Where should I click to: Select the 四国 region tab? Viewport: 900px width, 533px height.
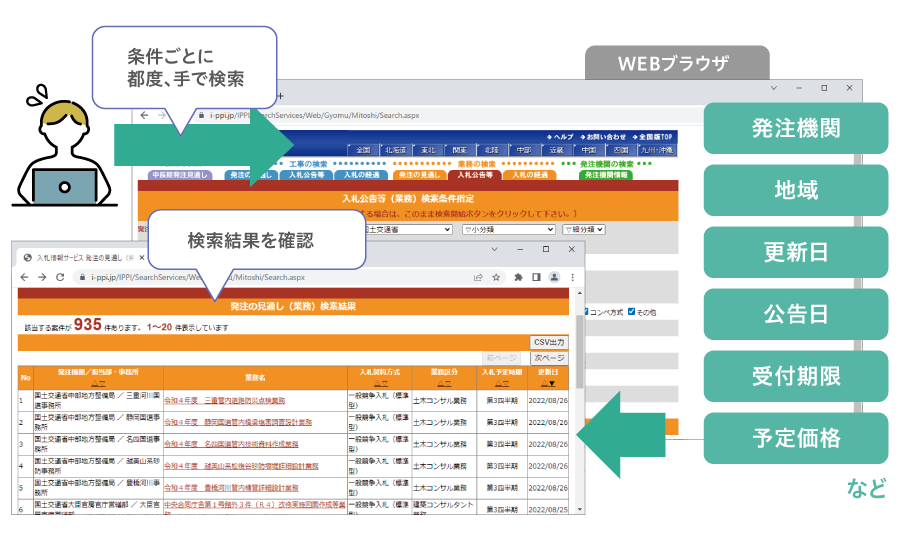pyautogui.click(x=620, y=150)
